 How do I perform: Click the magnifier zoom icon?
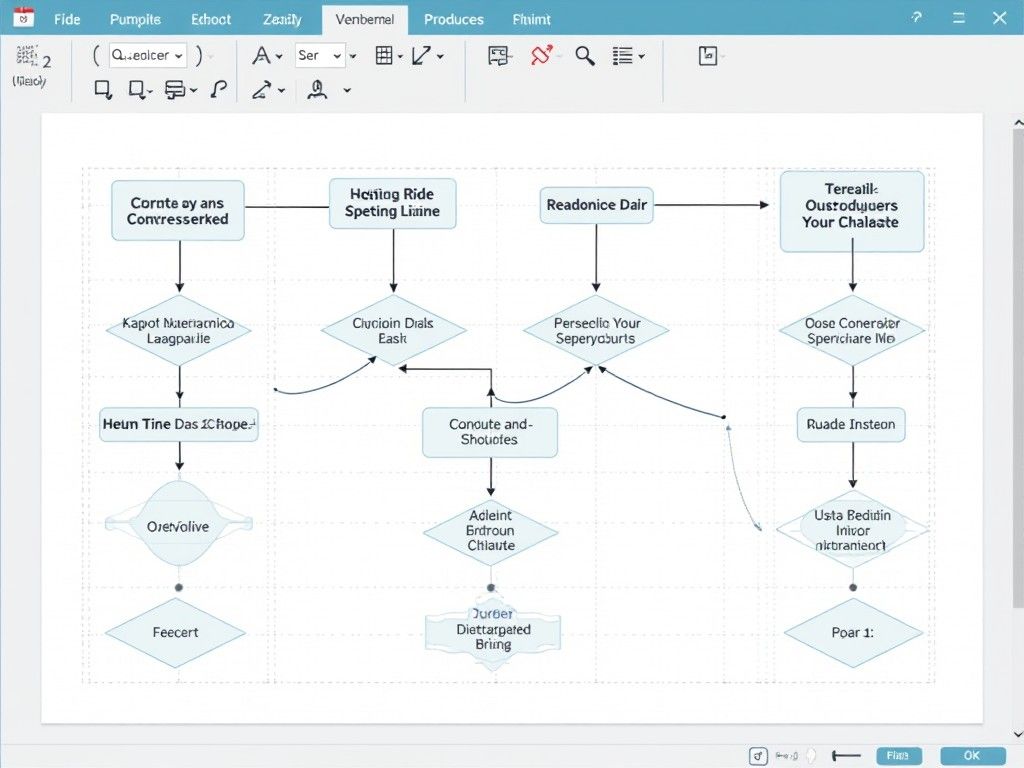[584, 55]
